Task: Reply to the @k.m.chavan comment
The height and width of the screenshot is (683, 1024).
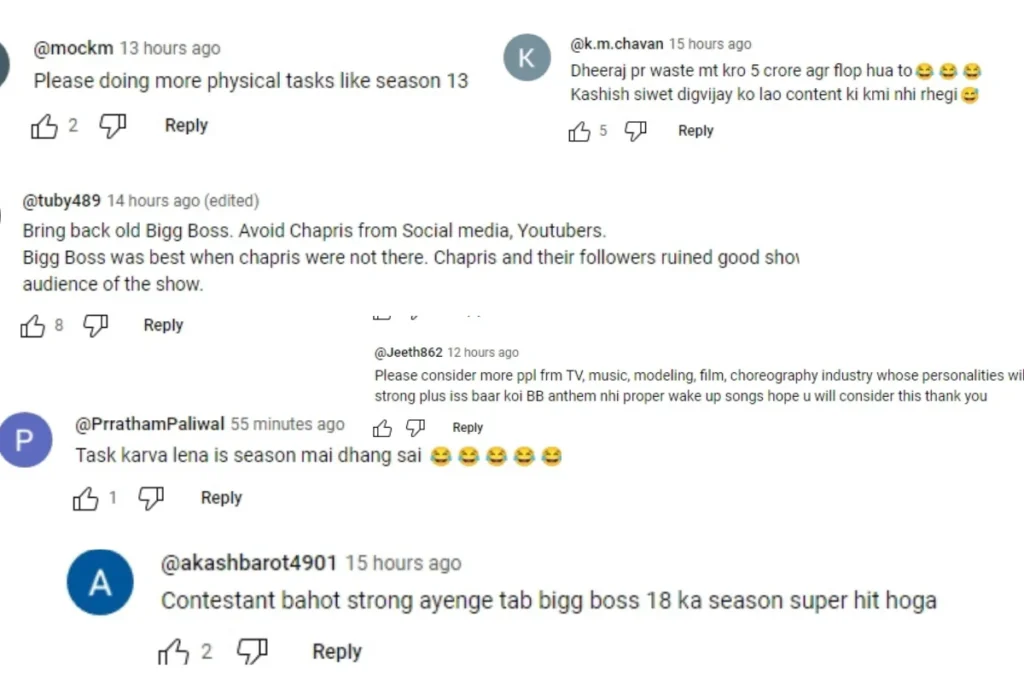Action: [x=696, y=131]
